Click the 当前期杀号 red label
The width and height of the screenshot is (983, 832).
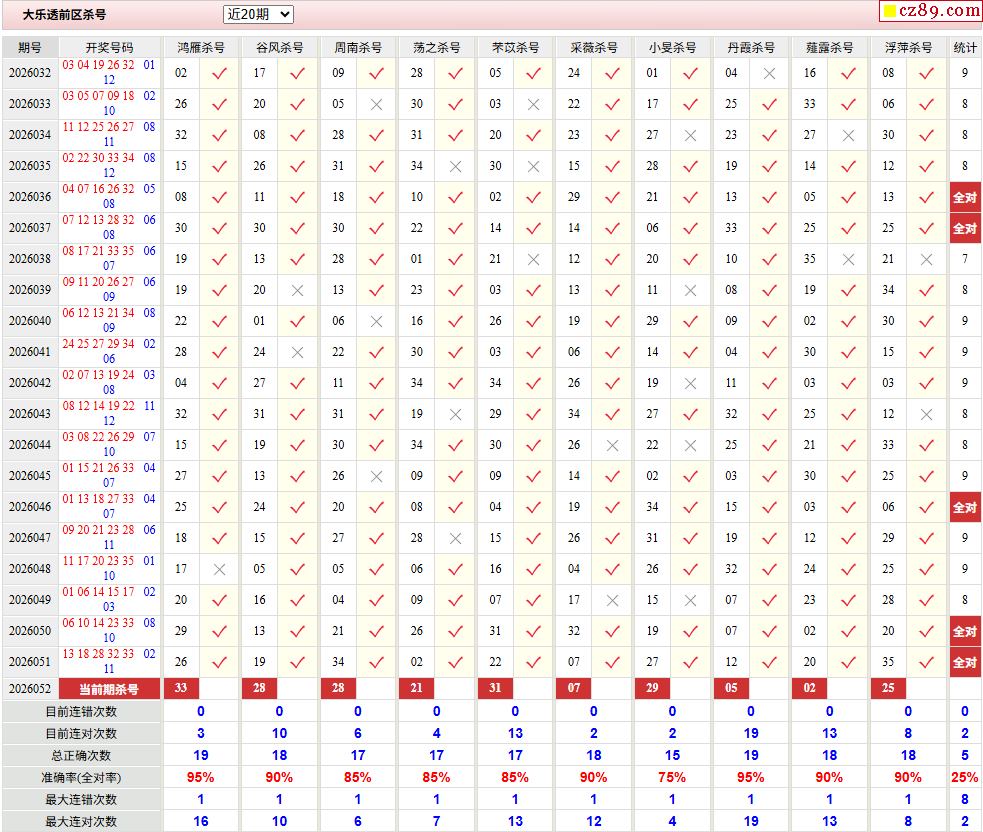(109, 689)
